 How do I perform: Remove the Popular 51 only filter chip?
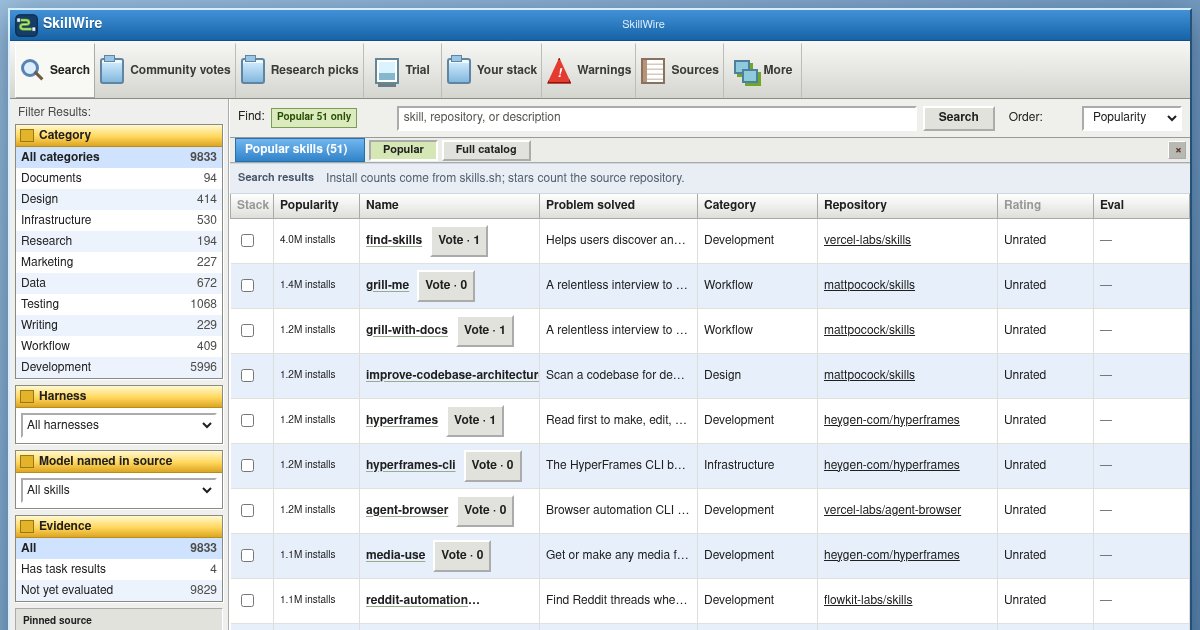point(314,117)
